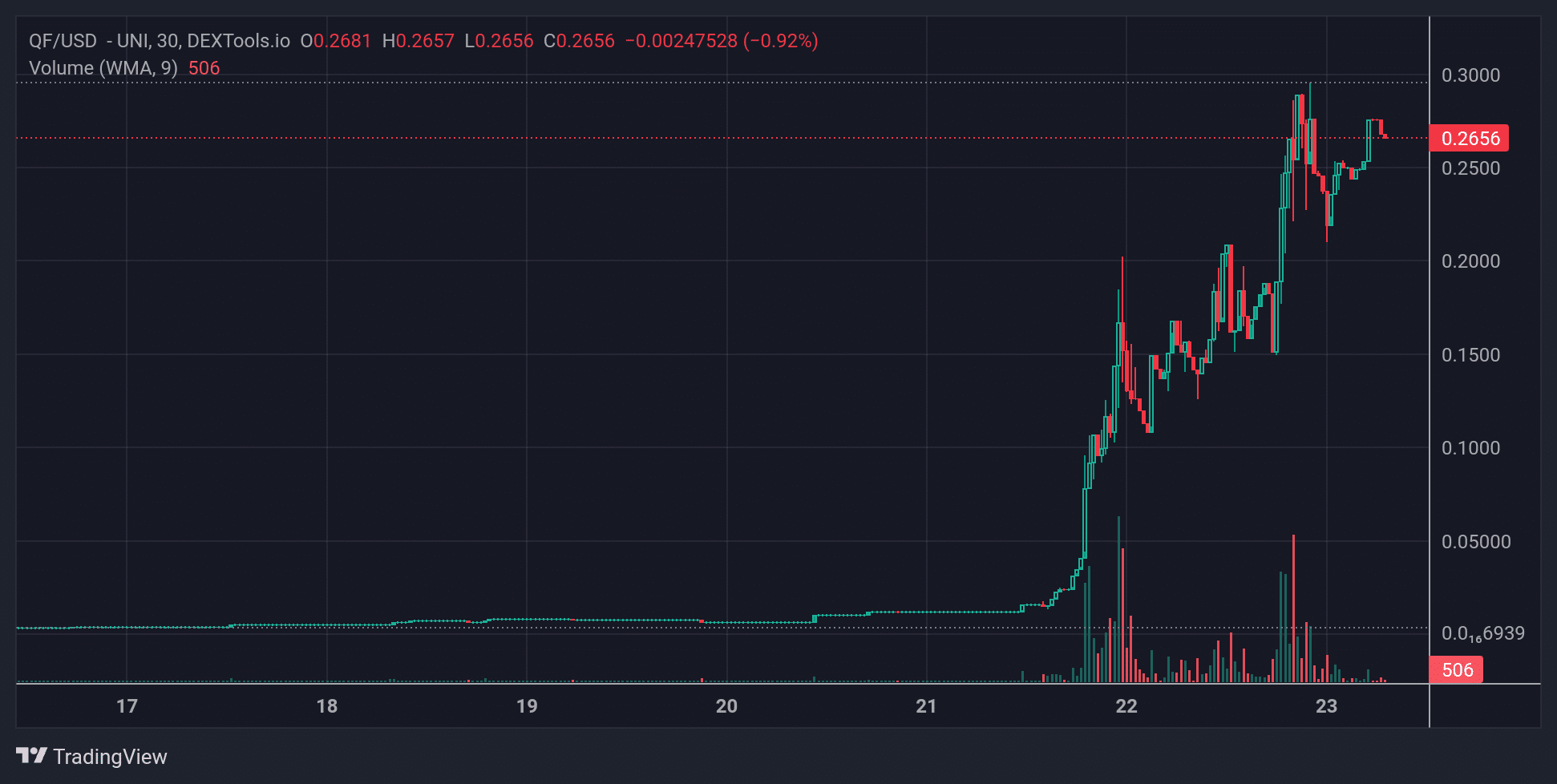Screen dimensions: 1557x784
Task: Click the TradingView logo icon
Action: point(31,755)
